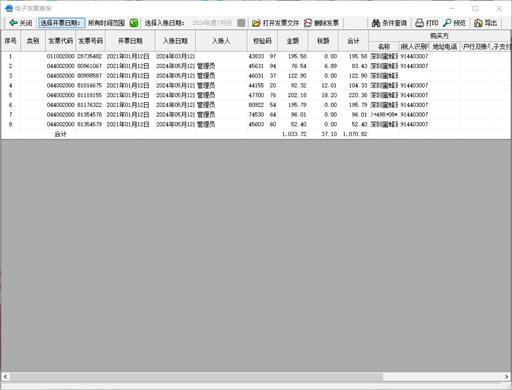Image resolution: width=512 pixels, height=390 pixels.
Task: Click the gray icon next to 2024年度7月份
Action: point(241,23)
